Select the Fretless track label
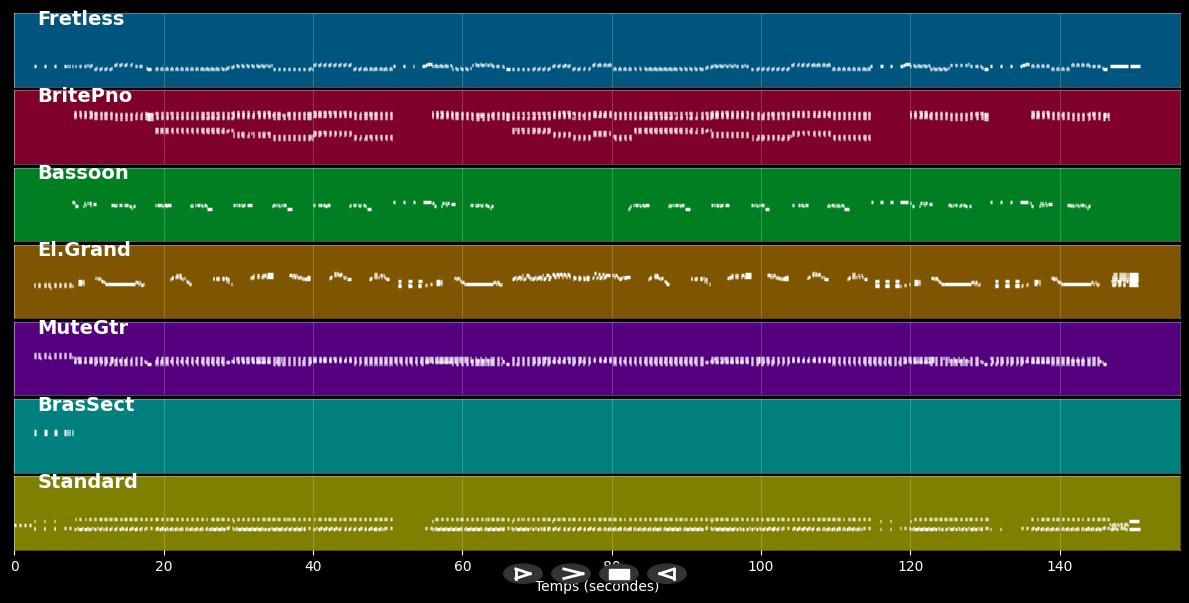 [81, 19]
